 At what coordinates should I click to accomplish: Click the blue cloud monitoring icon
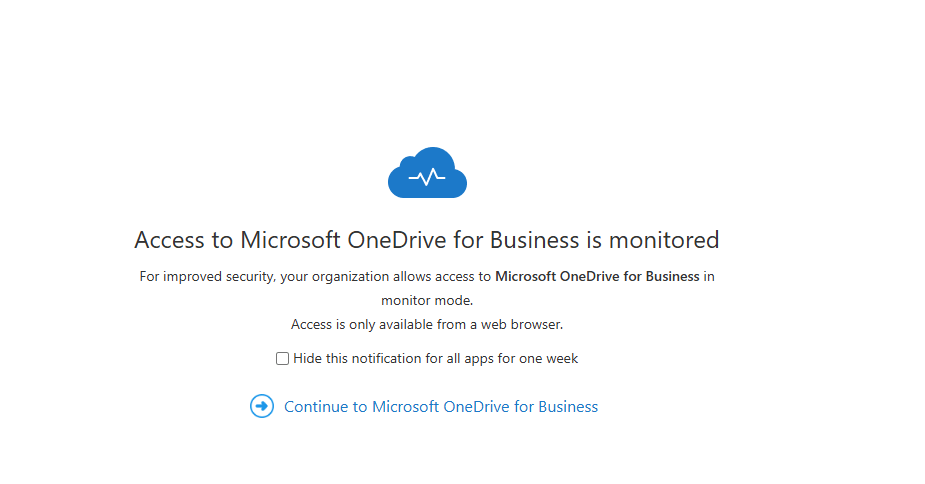click(427, 172)
